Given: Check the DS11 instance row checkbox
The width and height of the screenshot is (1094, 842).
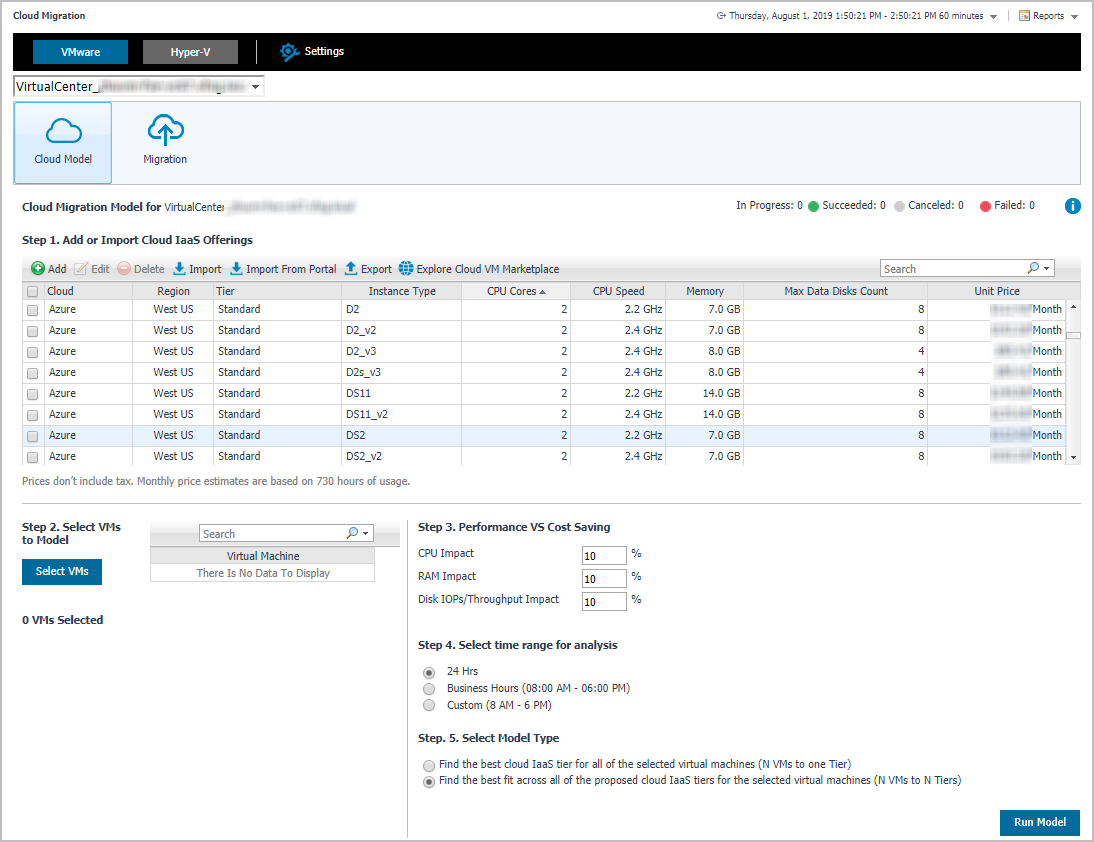Looking at the screenshot, I should (x=32, y=394).
